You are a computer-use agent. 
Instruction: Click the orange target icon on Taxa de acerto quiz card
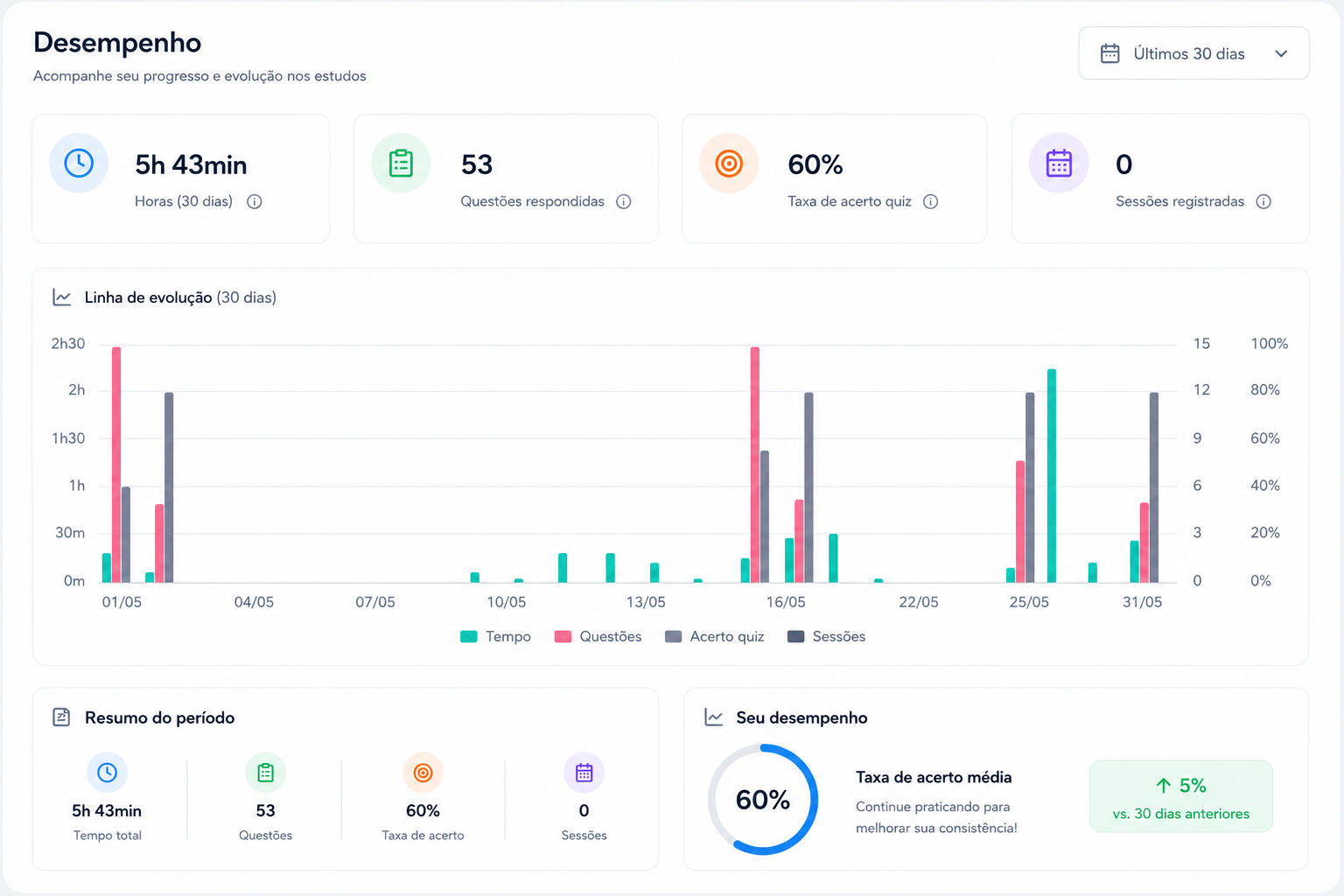[x=729, y=163]
